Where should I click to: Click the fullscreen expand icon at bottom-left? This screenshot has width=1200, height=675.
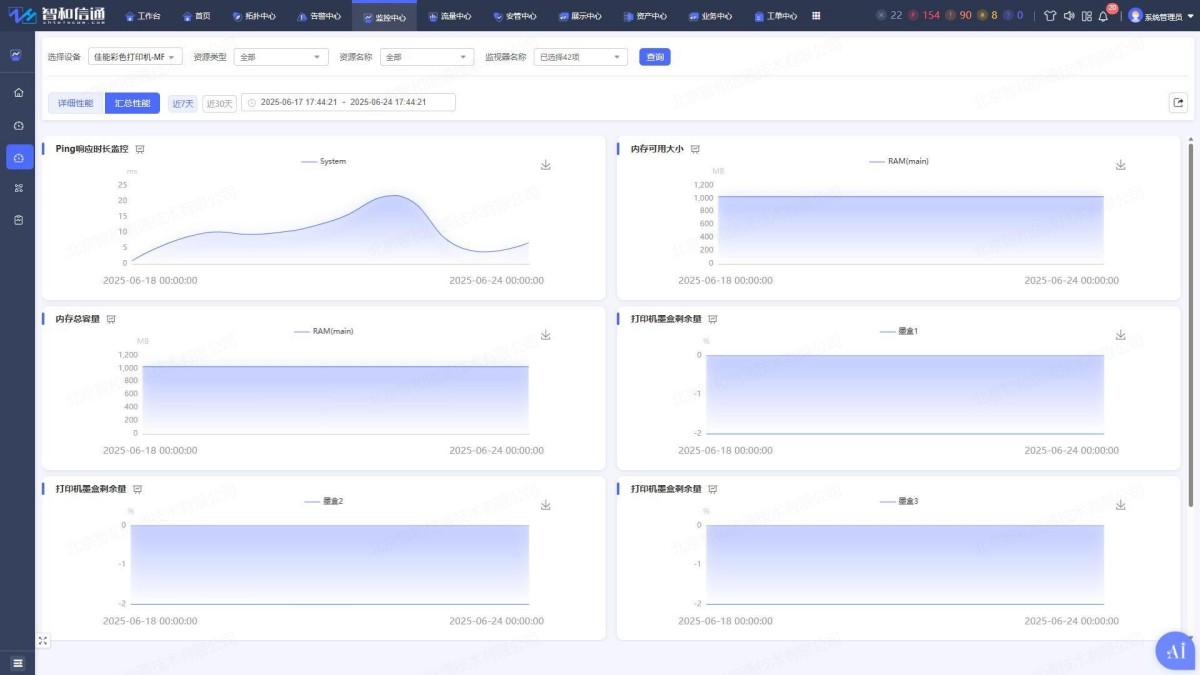pyautogui.click(x=43, y=641)
